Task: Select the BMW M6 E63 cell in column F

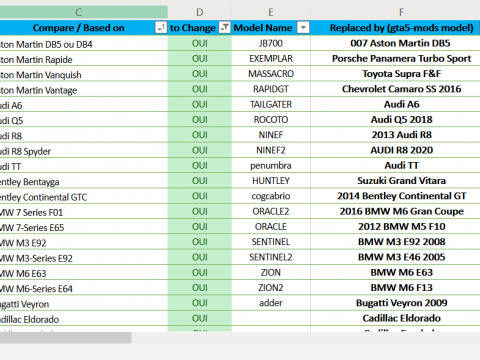Action: pos(395,272)
